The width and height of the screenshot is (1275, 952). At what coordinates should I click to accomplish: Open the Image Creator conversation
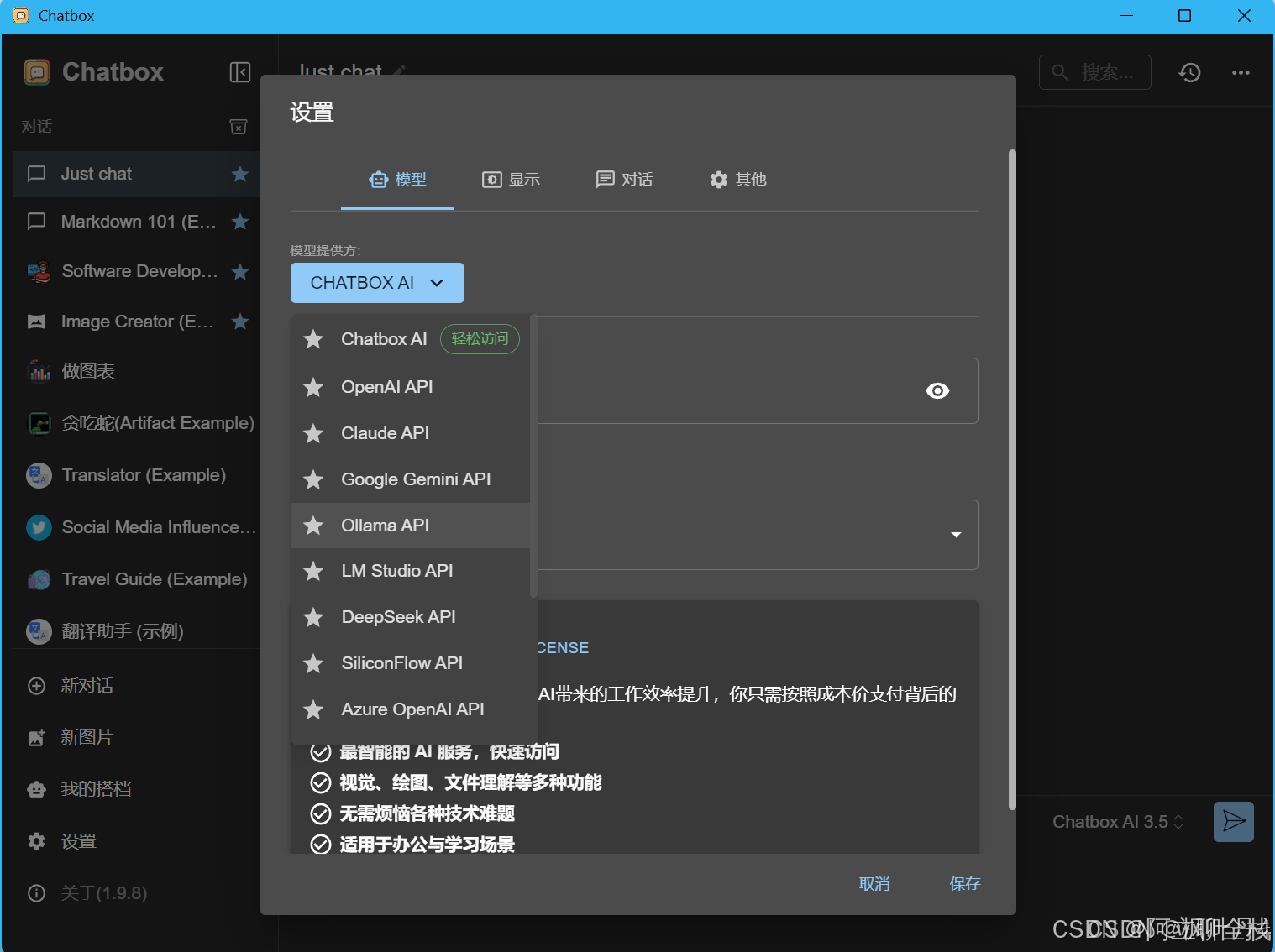tap(137, 322)
